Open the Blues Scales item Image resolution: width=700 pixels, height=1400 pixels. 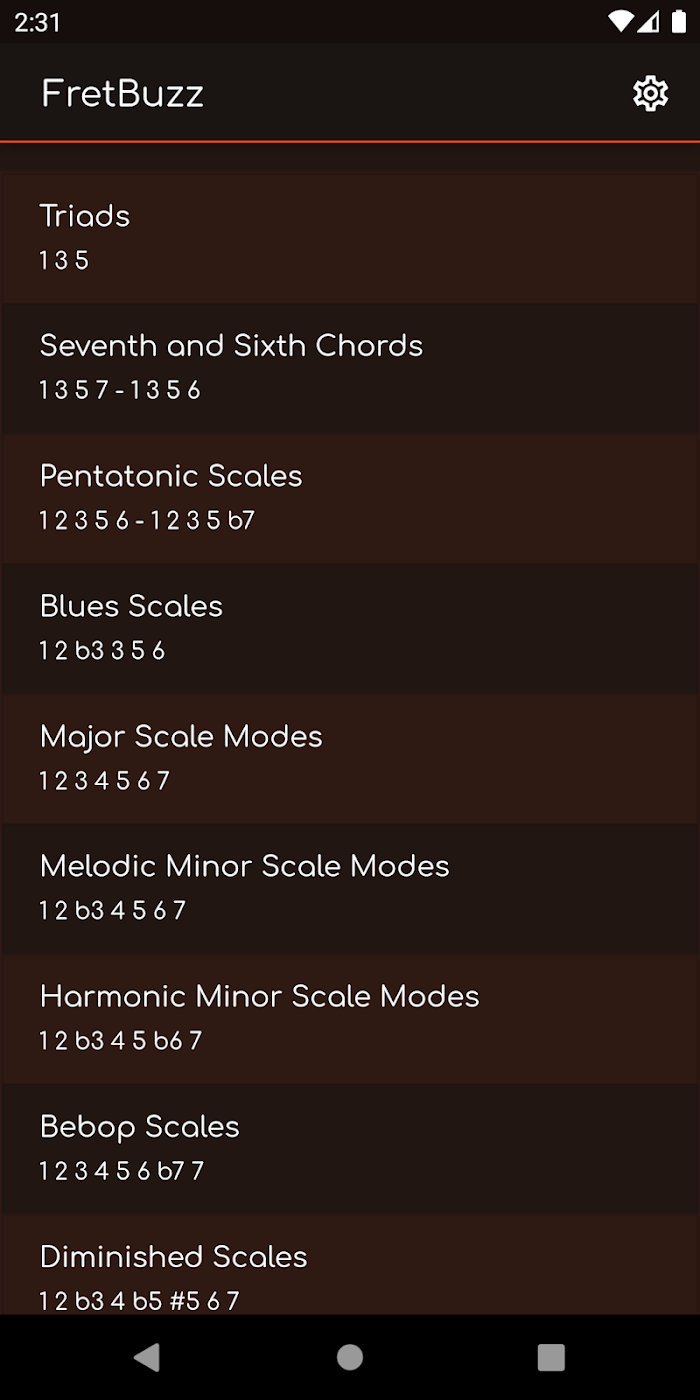click(x=350, y=628)
